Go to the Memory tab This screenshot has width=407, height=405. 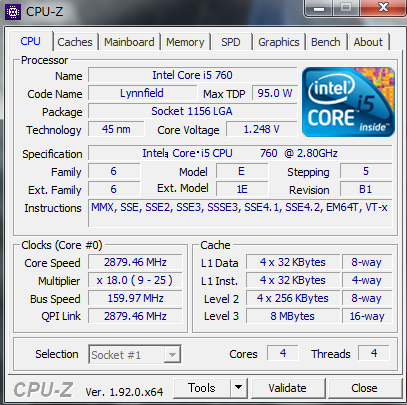pyautogui.click(x=185, y=42)
